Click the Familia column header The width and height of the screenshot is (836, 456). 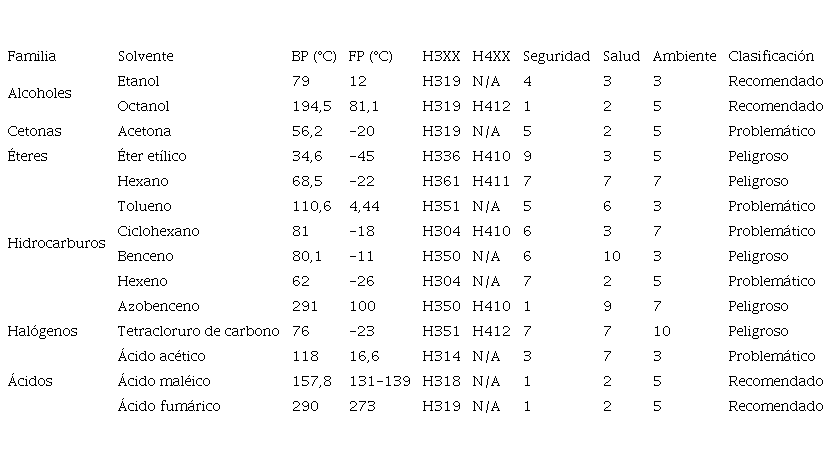tap(31, 57)
